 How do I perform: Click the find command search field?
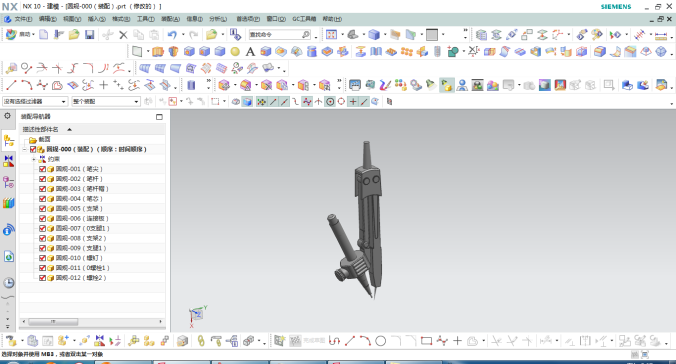[279, 35]
